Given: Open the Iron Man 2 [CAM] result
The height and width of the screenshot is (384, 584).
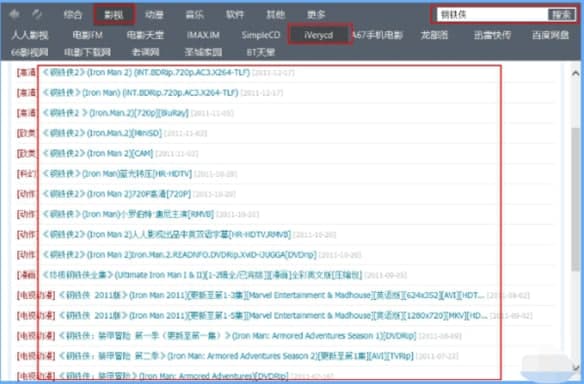Looking at the screenshot, I should click(98, 153).
